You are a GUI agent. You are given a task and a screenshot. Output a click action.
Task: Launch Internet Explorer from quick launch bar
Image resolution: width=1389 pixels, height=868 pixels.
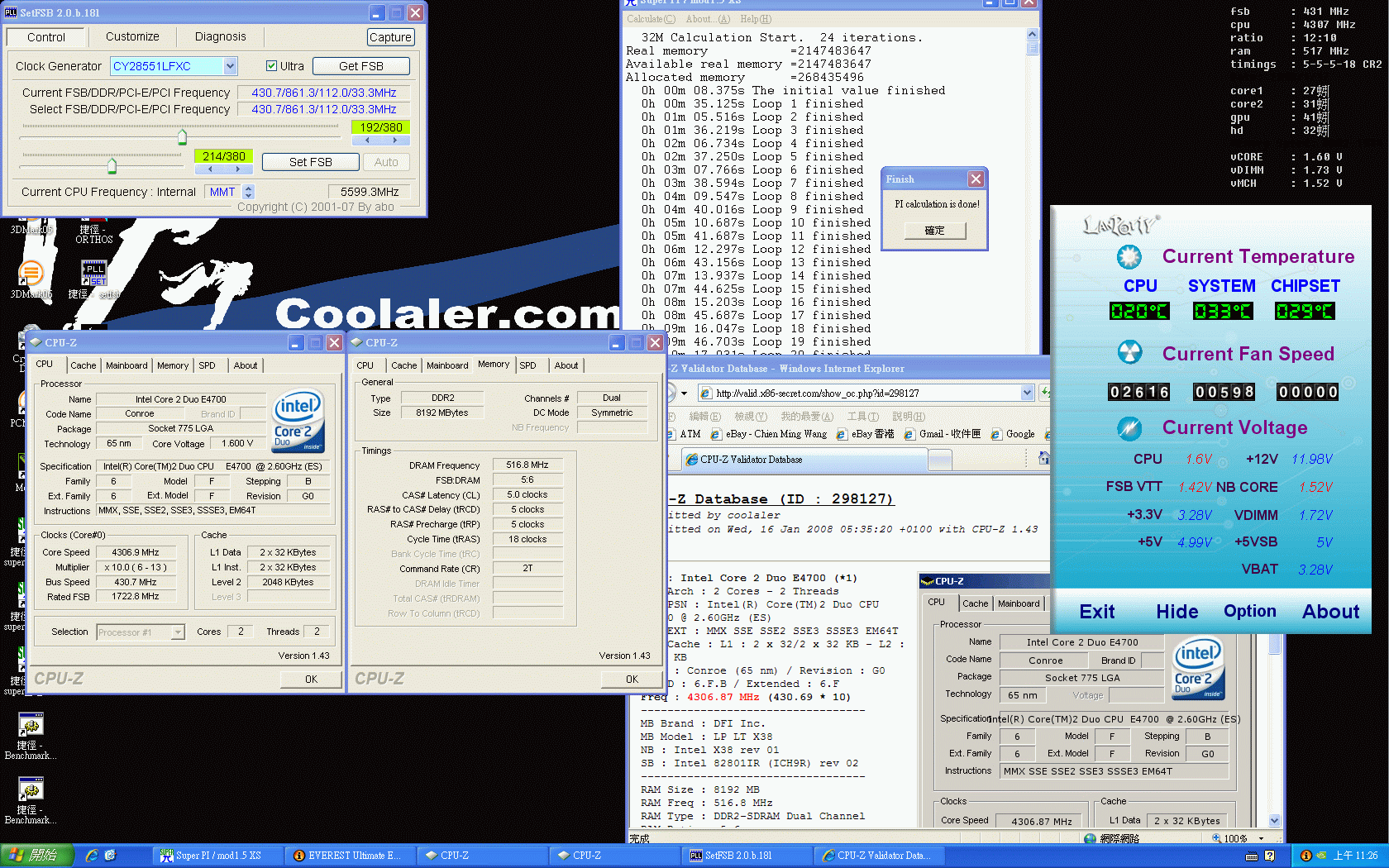pyautogui.click(x=92, y=856)
